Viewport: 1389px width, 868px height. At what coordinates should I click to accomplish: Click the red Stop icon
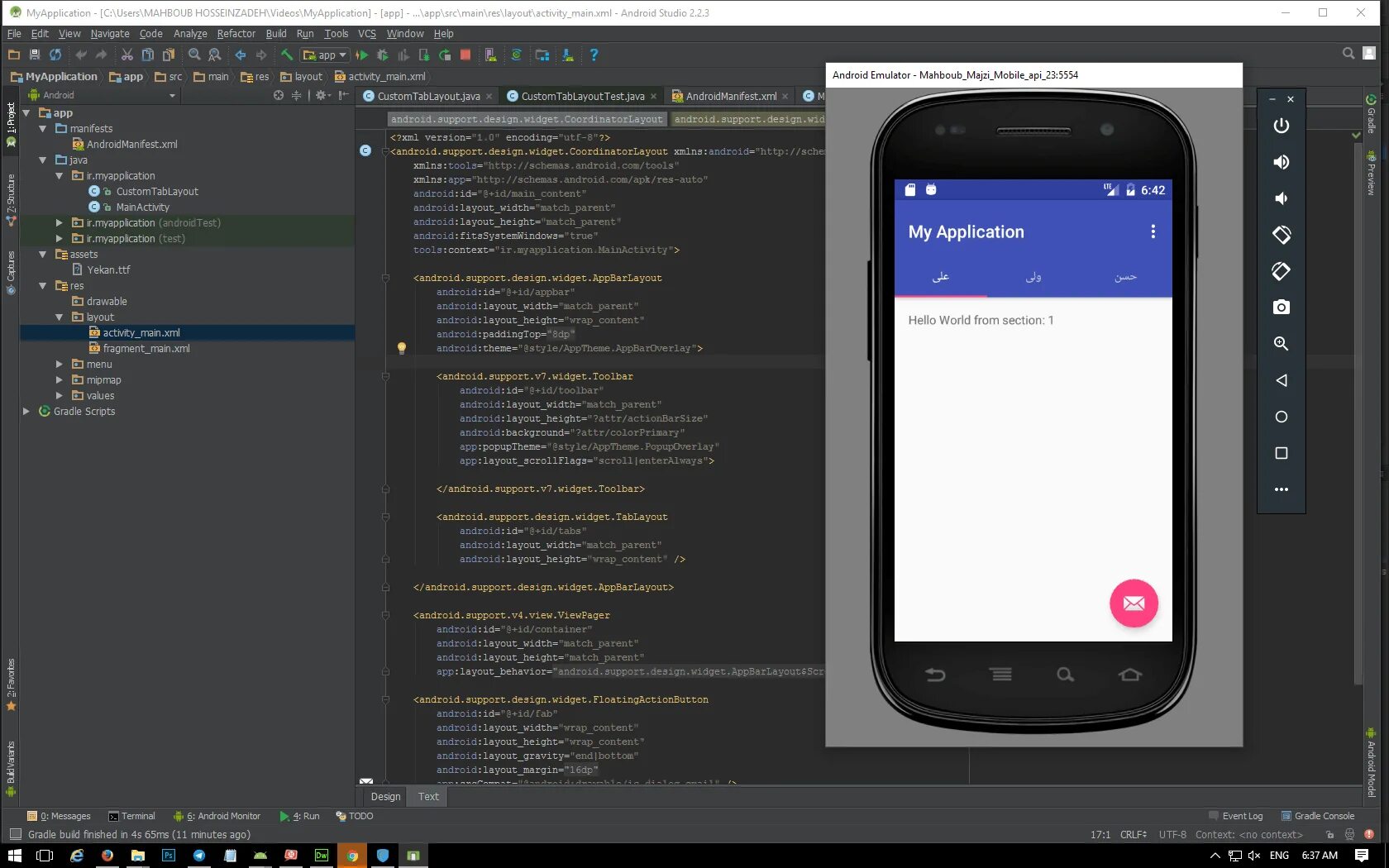pyautogui.click(x=465, y=55)
